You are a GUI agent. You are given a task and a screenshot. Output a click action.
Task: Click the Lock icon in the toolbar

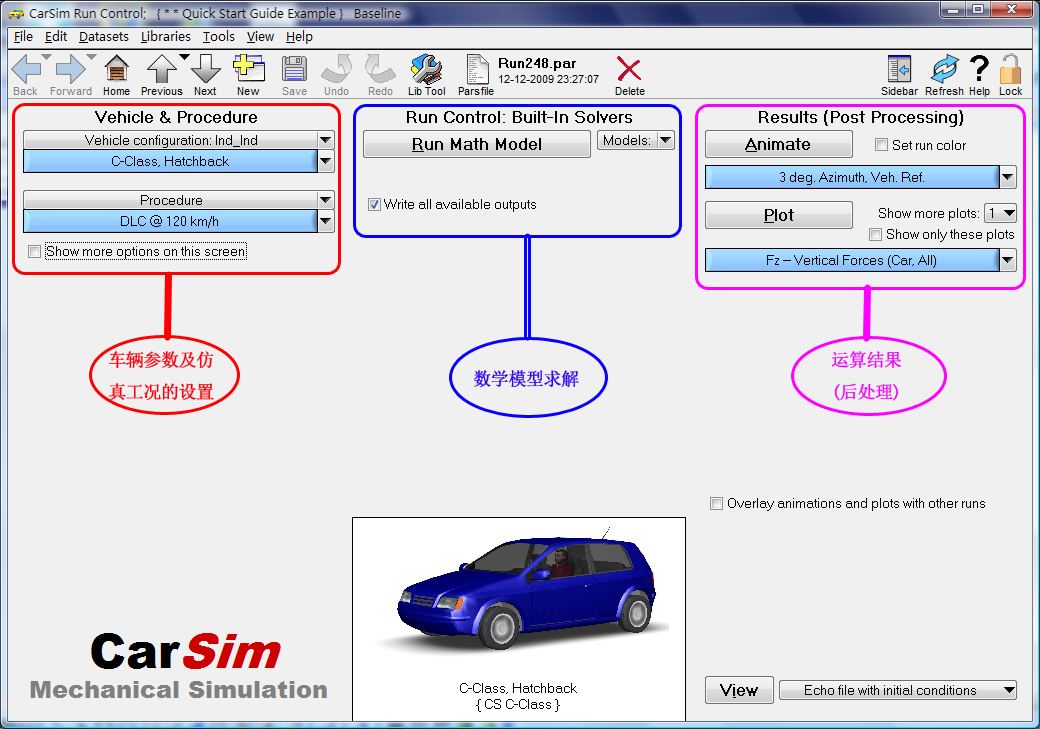1011,67
